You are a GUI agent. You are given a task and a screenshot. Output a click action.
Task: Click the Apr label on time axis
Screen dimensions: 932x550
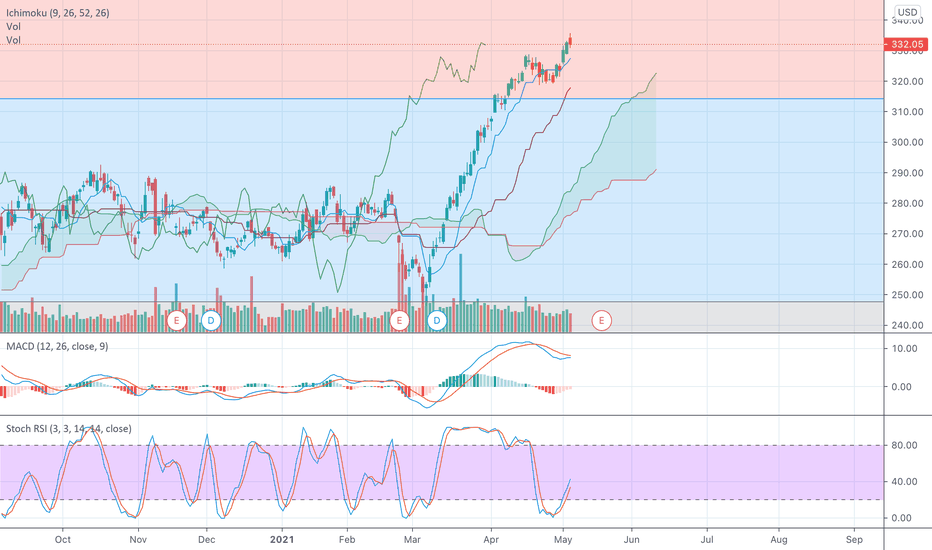(491, 539)
